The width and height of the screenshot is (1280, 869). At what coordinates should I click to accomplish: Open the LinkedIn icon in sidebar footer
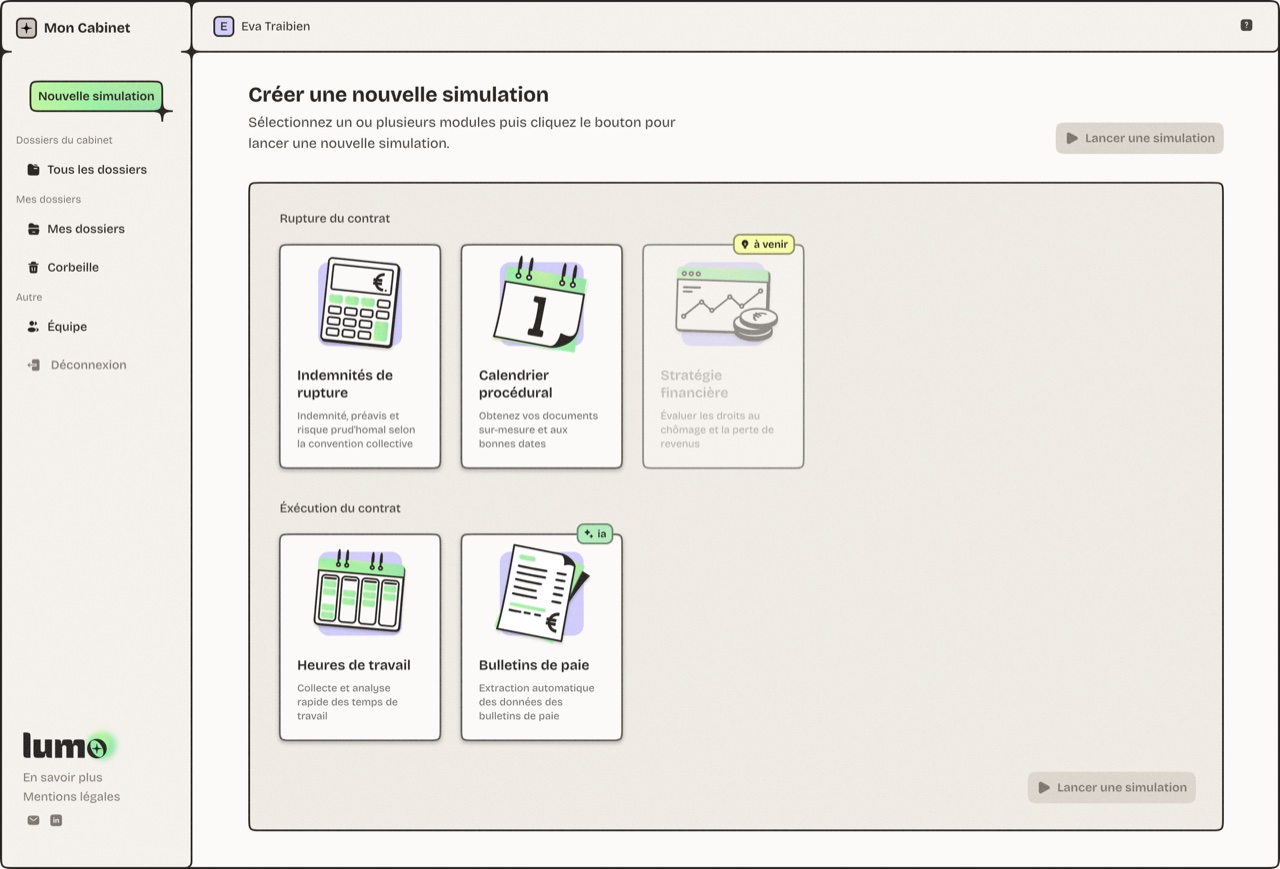(56, 820)
